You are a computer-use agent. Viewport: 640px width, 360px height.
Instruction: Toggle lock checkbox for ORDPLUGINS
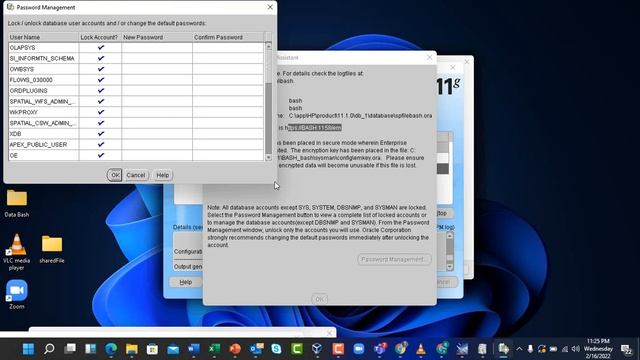(x=100, y=91)
